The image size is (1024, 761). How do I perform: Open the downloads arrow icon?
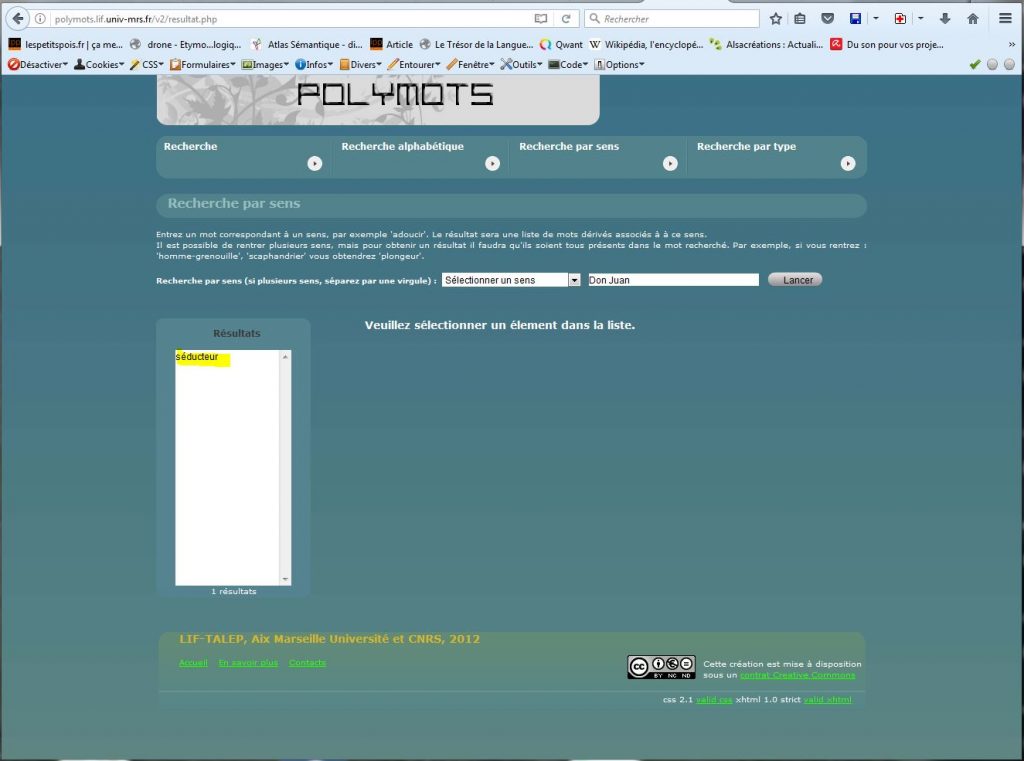tap(945, 19)
